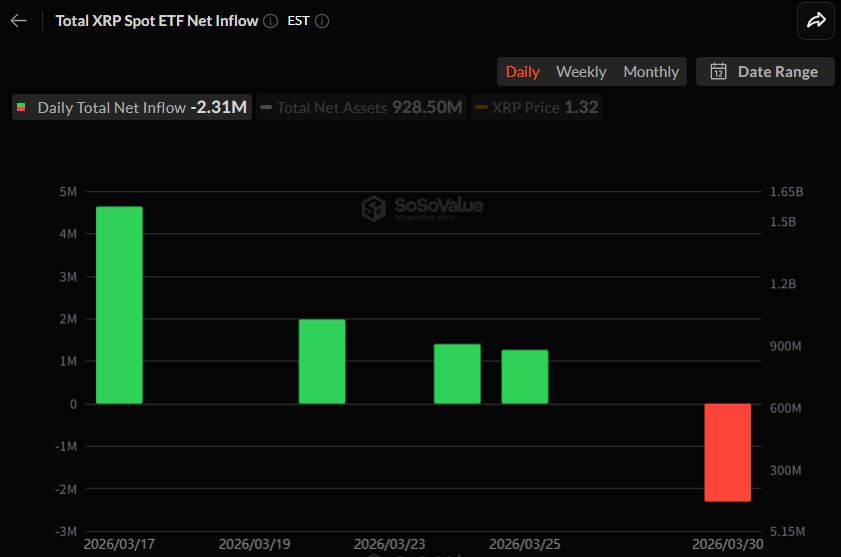
Task: Click green-red Daily Total Net Inflow legend icon
Action: (x=22, y=107)
